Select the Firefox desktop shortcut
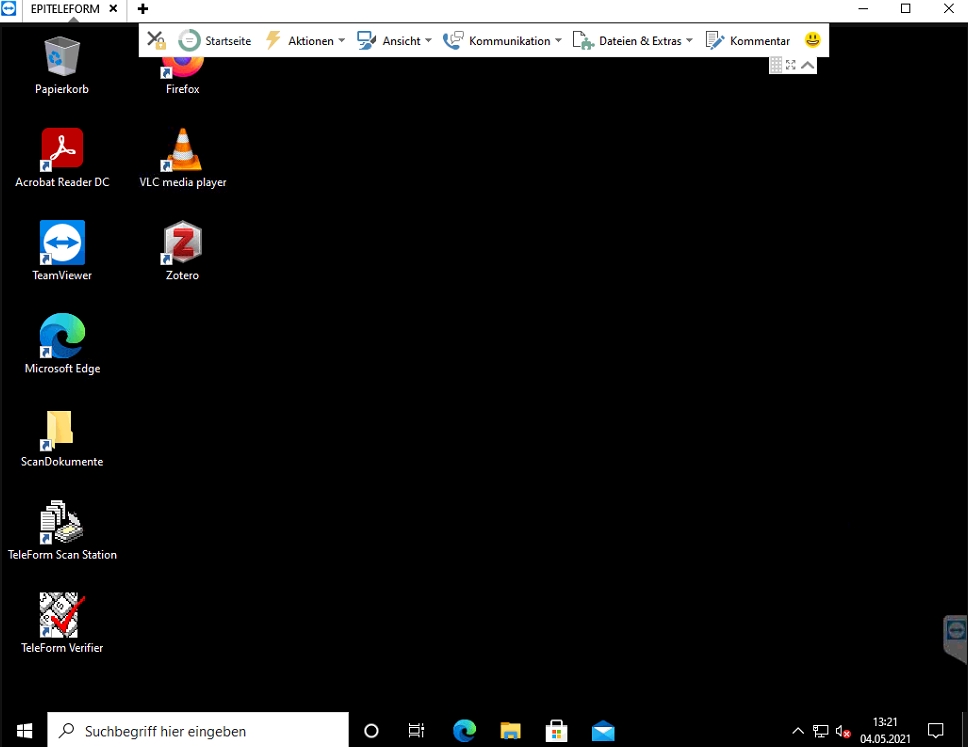 click(182, 75)
